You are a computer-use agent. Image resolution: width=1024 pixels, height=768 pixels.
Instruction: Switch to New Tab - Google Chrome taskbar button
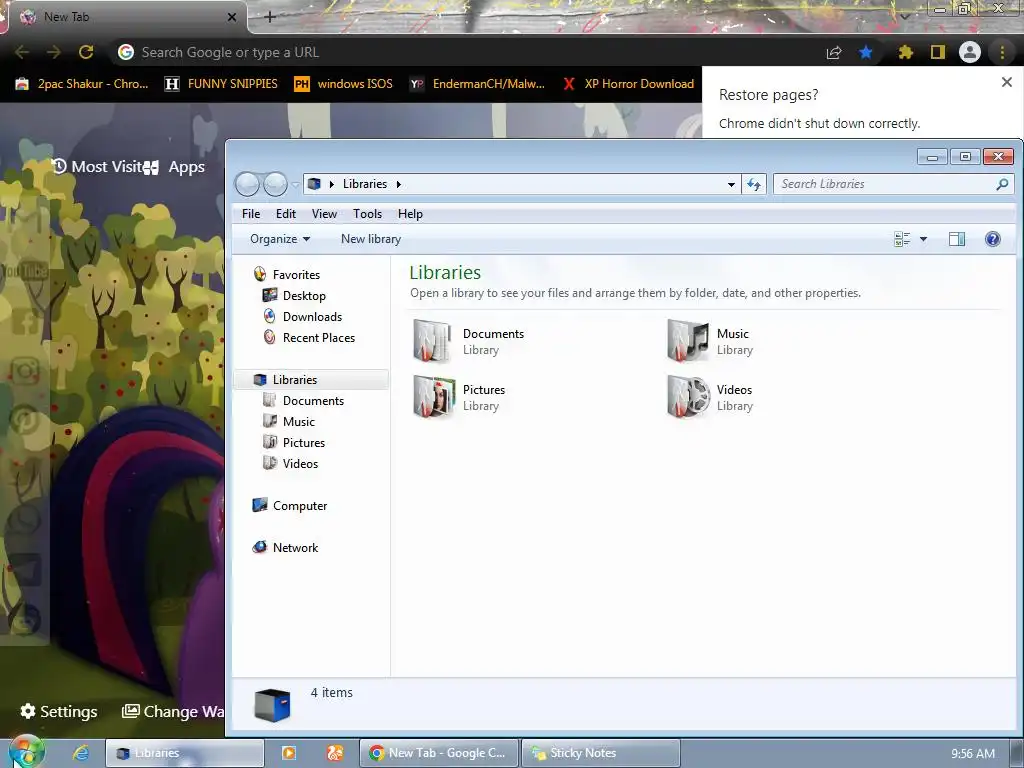(x=439, y=753)
